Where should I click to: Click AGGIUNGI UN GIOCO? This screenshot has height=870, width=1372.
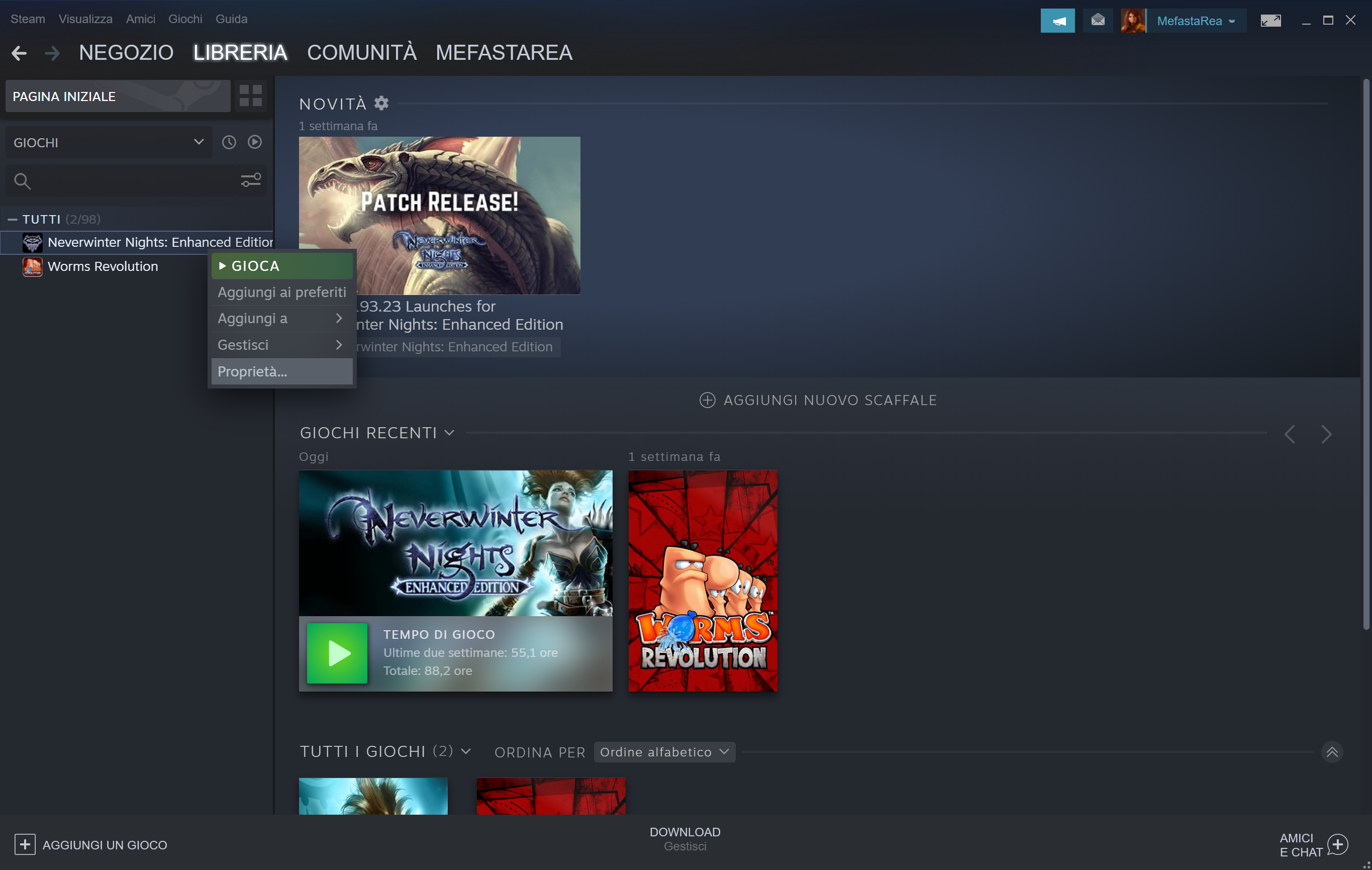point(90,844)
